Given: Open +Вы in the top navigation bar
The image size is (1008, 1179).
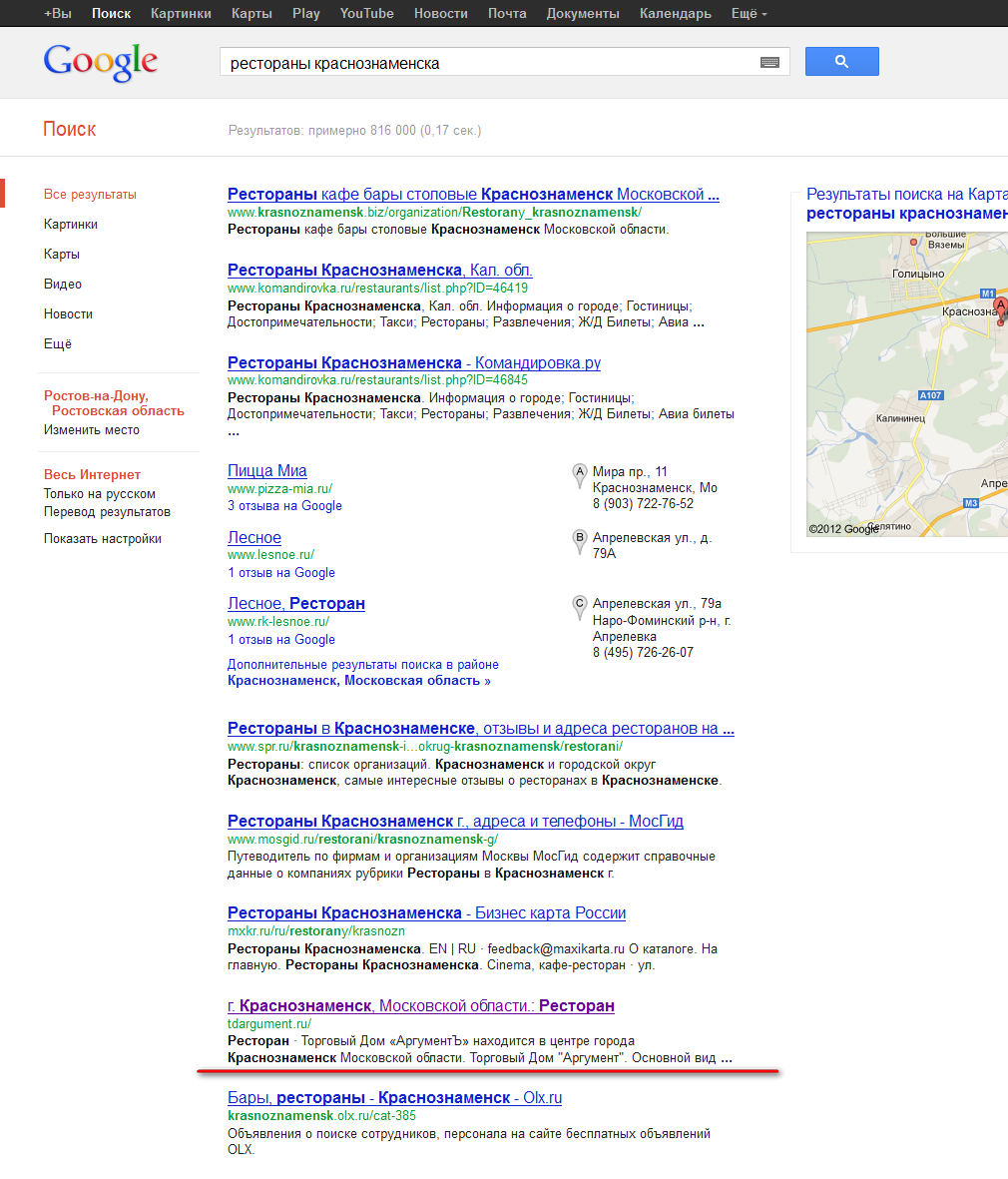Looking at the screenshot, I should tap(58, 14).
